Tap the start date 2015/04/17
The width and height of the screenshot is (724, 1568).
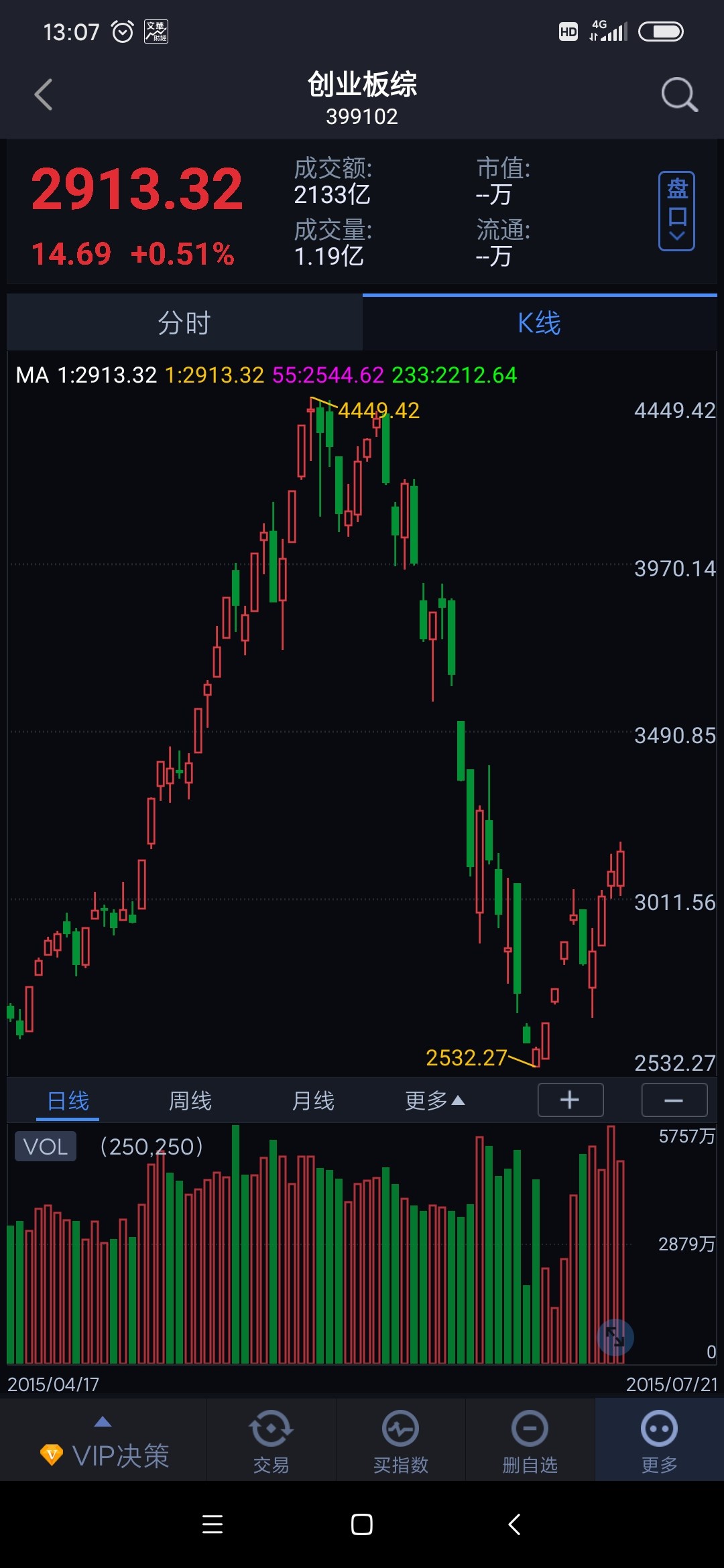point(53,1384)
